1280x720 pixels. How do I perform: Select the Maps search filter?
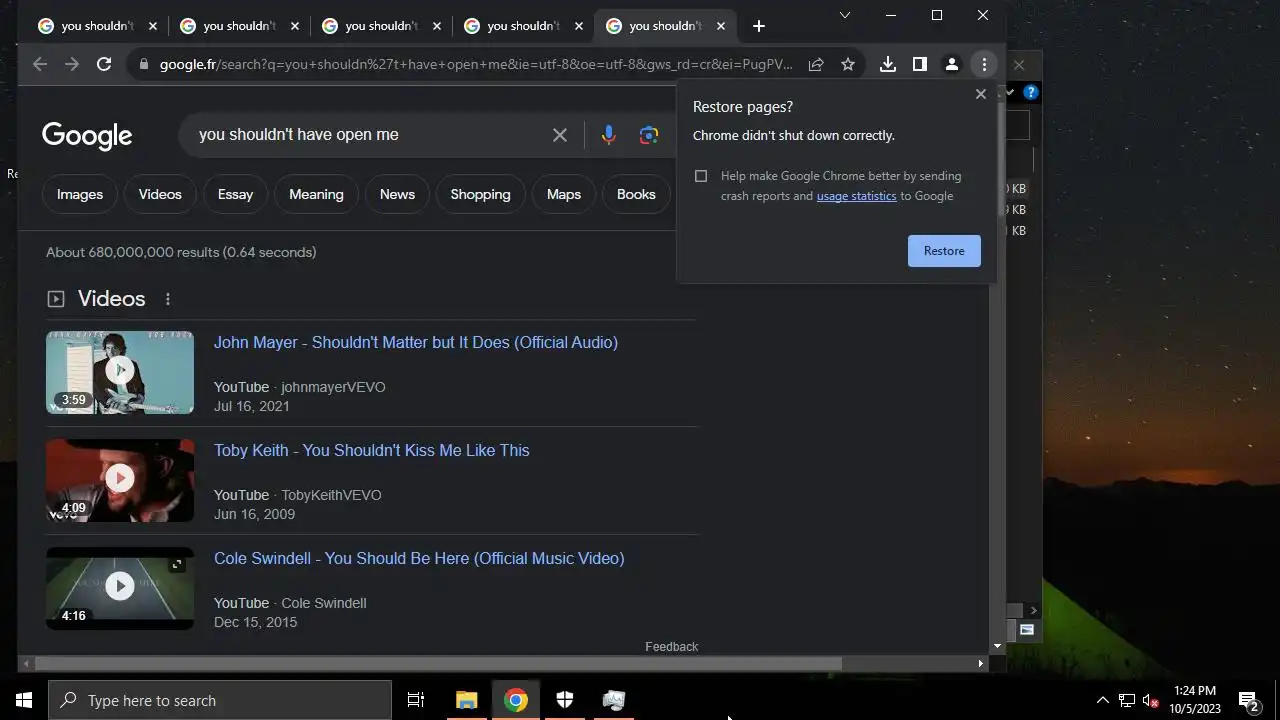click(564, 194)
